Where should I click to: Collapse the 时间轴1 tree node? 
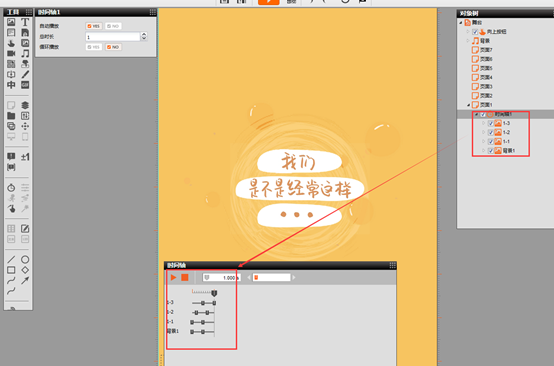point(476,114)
